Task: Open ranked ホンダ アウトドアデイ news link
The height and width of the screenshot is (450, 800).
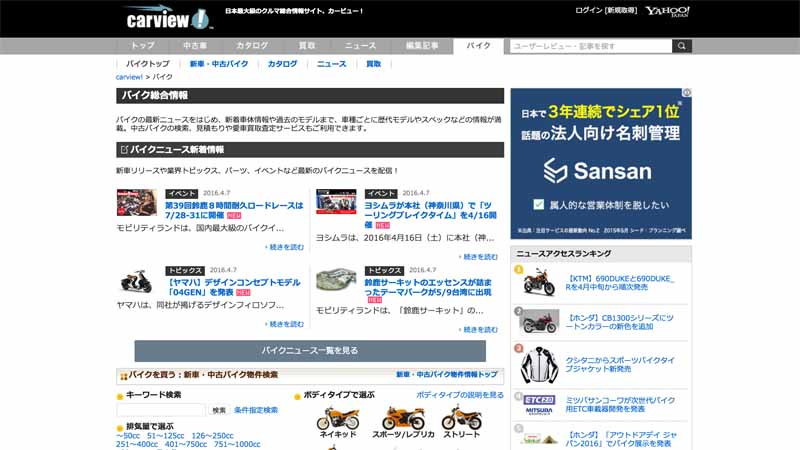Action: click(621, 439)
